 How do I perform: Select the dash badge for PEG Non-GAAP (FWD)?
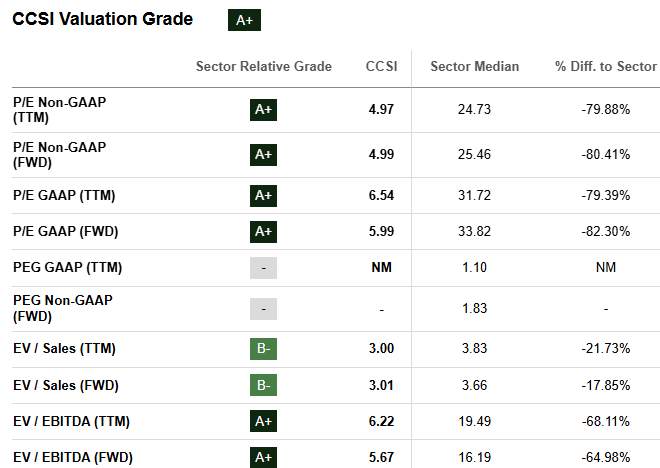pyautogui.click(x=263, y=309)
